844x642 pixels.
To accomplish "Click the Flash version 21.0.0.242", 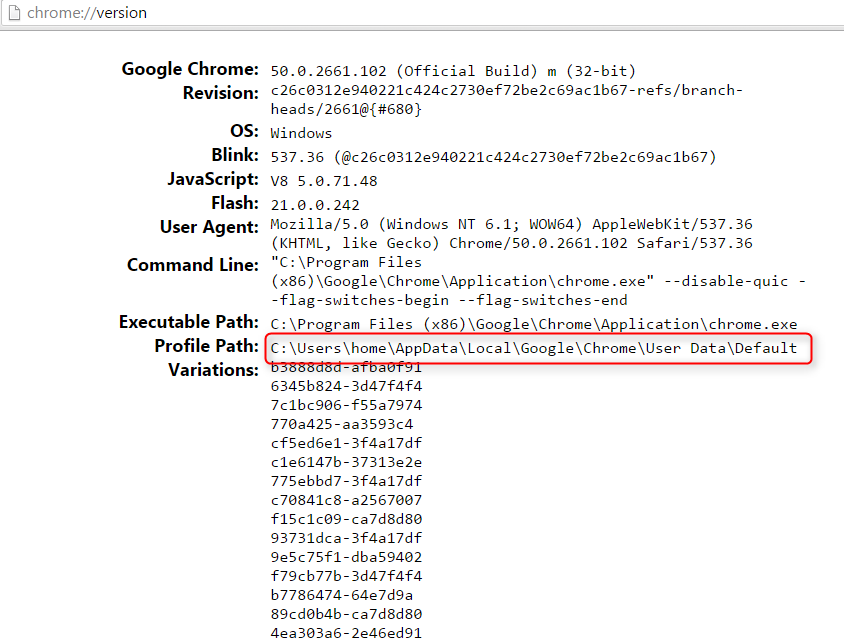I will 315,205.
